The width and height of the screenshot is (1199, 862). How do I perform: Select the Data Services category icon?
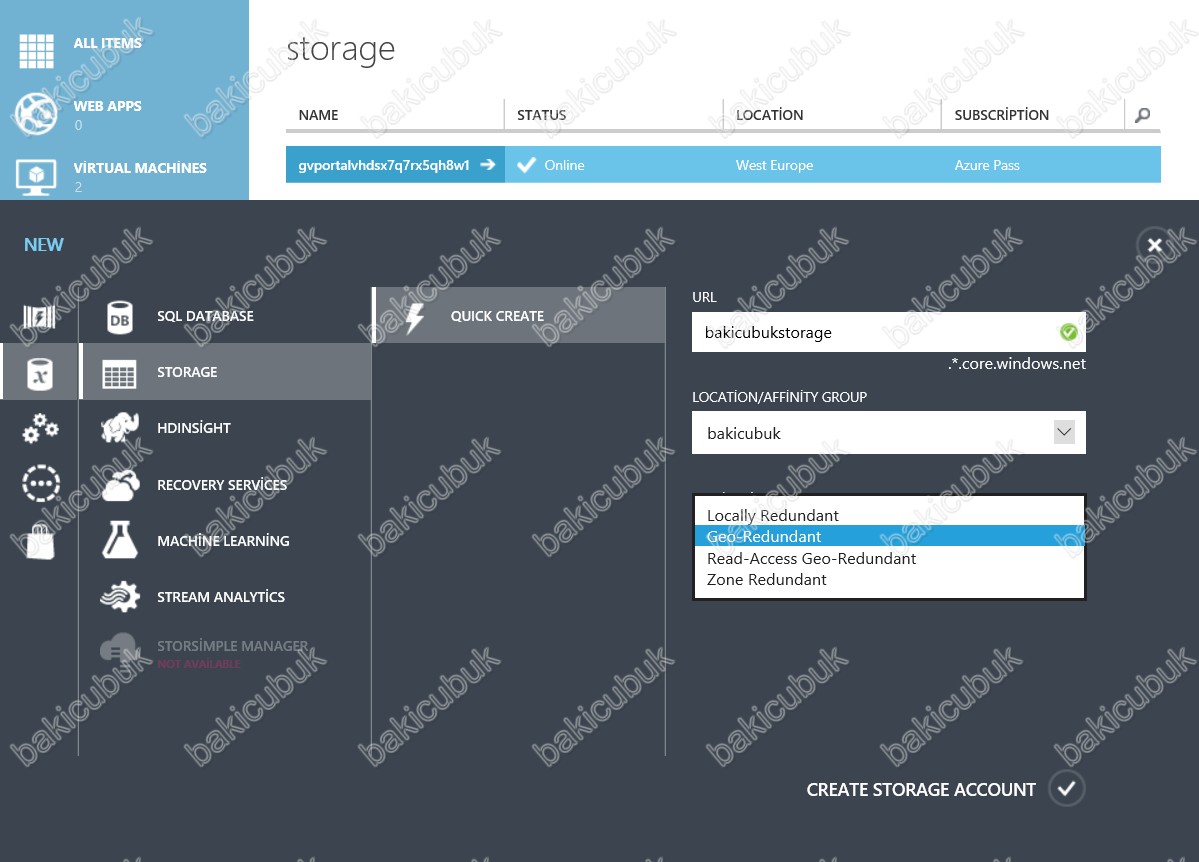(40, 374)
